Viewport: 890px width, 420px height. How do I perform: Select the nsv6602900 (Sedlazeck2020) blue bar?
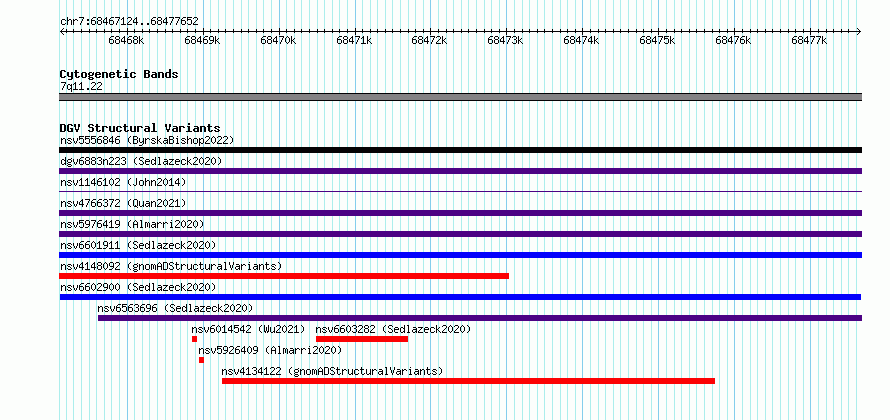460,297
